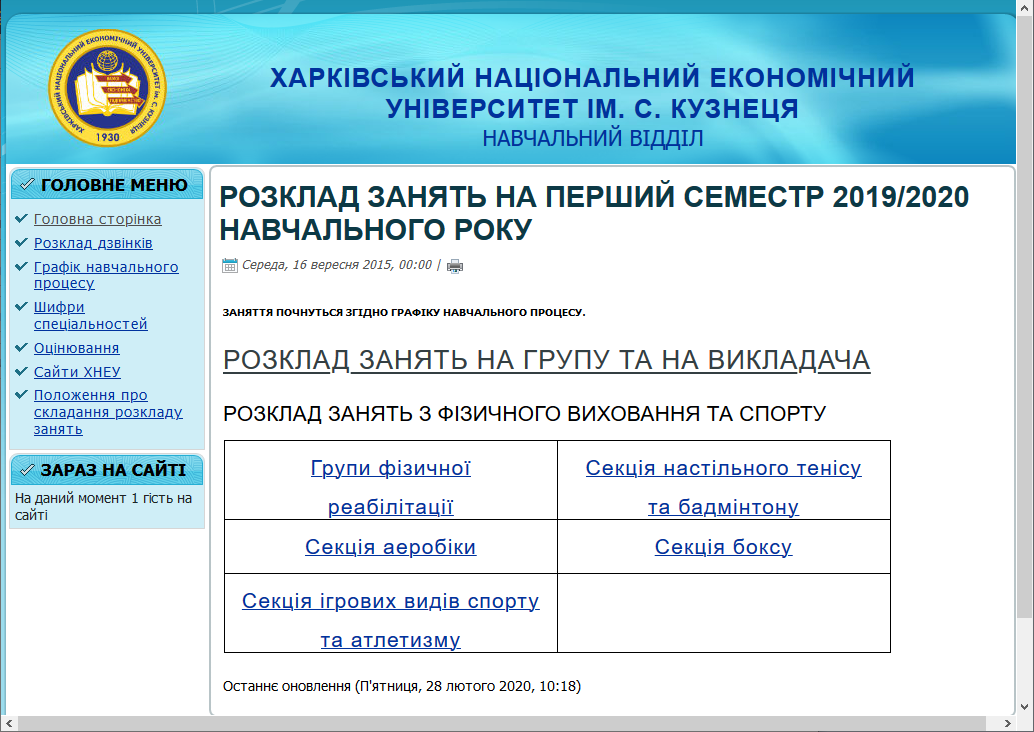Select the Оцінювання menu item
Screen dimensions: 1034x732
[76, 348]
